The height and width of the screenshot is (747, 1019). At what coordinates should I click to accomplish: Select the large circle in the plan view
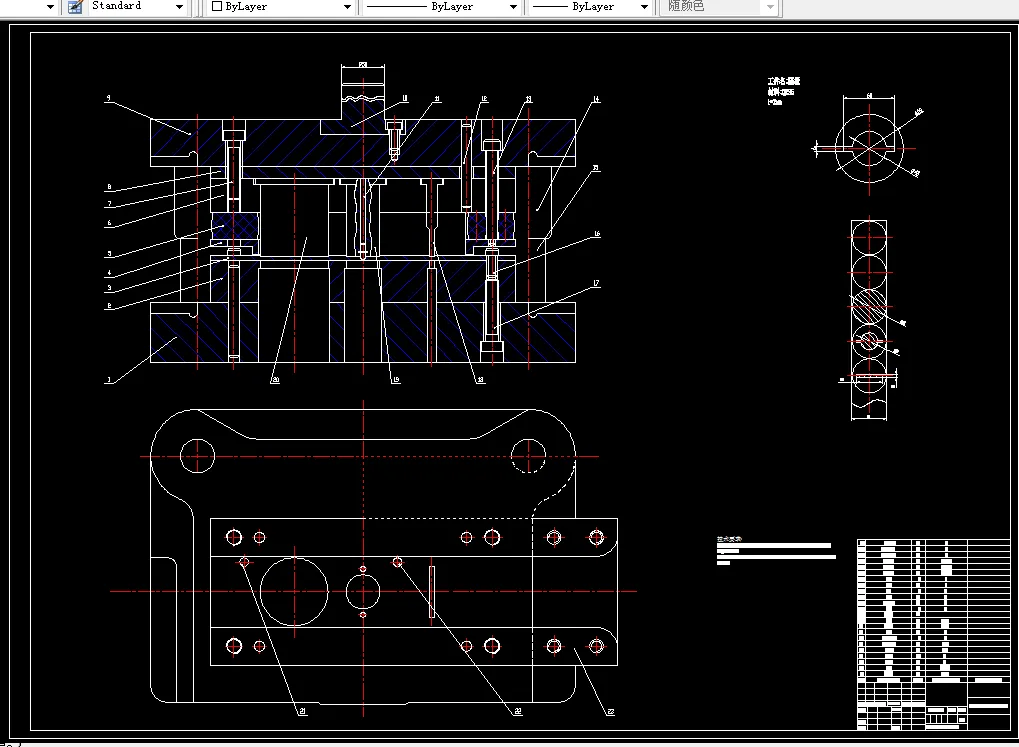(x=294, y=592)
